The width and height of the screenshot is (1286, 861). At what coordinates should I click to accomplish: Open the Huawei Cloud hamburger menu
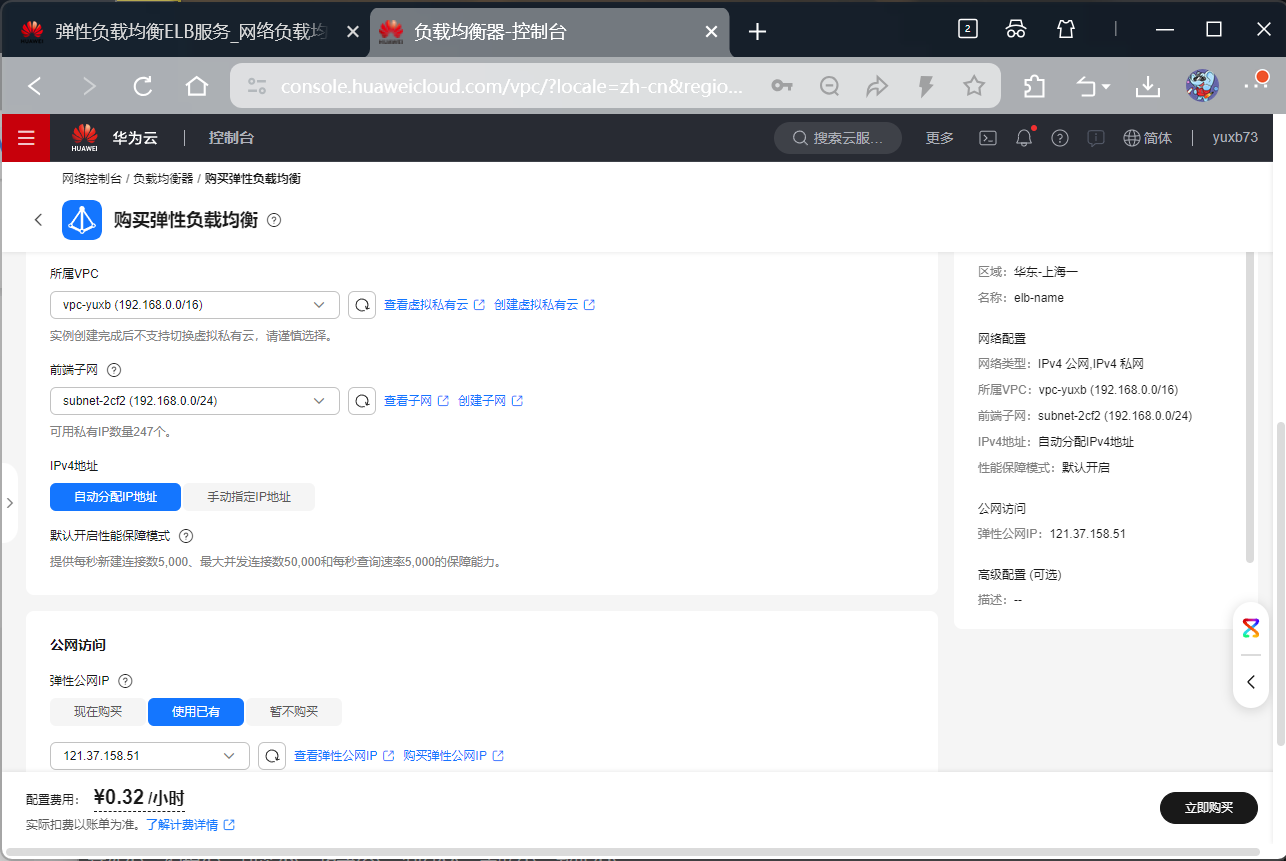pos(26,138)
